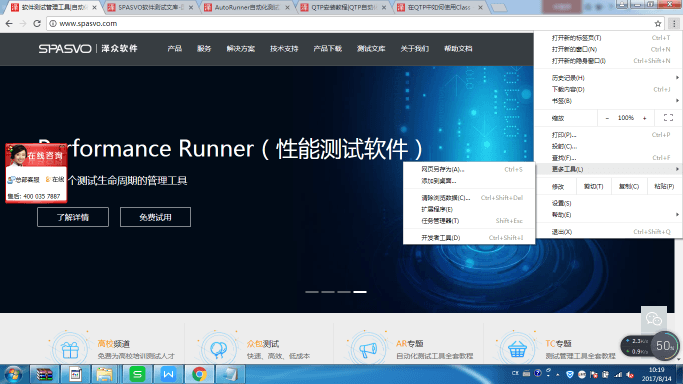This screenshot has width=683, height=384.
Task: Select the last carousel slide indicator
Action: [360, 292]
